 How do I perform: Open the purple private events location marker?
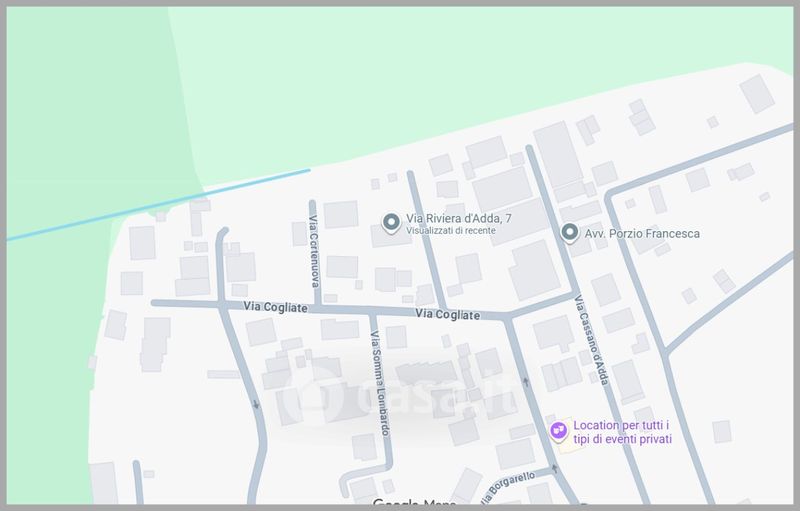click(558, 430)
